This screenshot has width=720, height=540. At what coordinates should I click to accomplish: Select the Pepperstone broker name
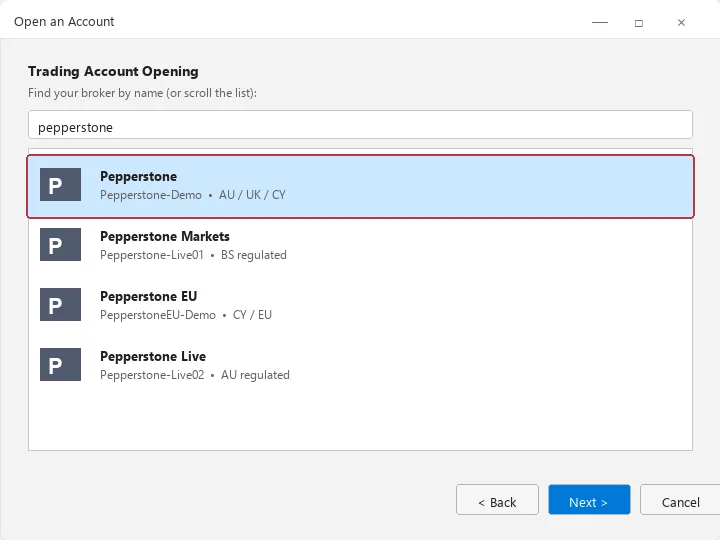[138, 176]
